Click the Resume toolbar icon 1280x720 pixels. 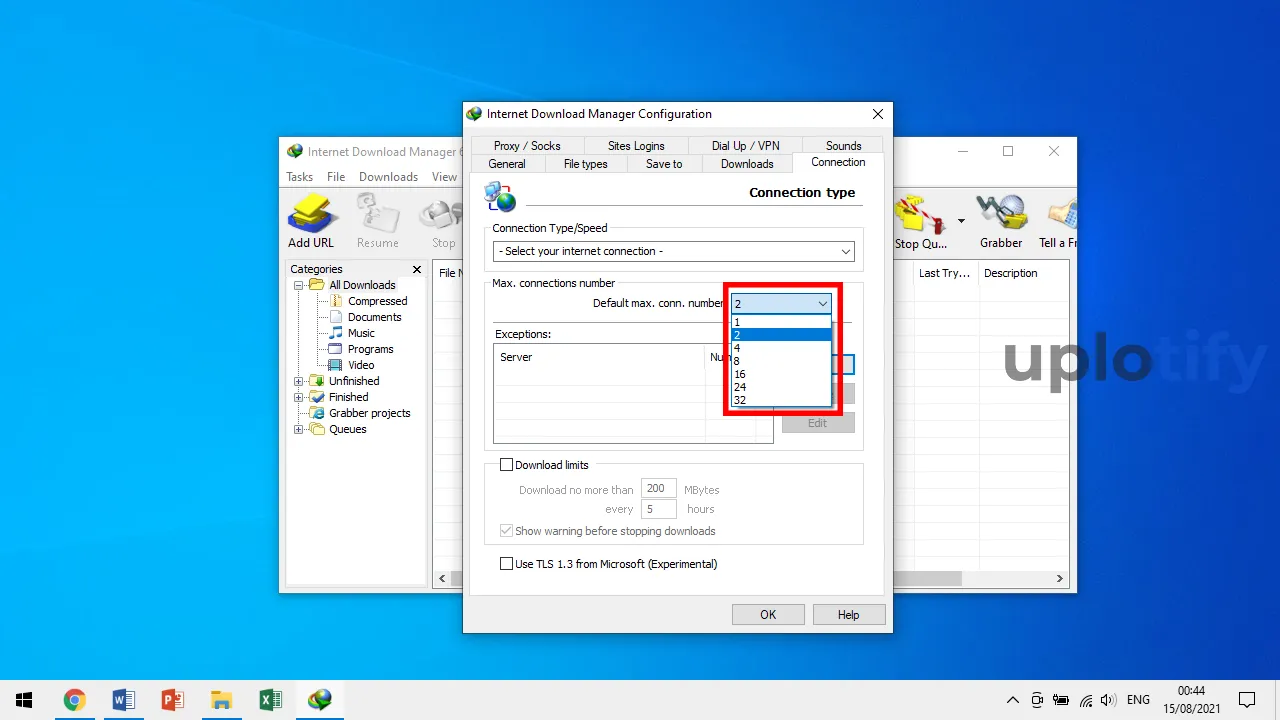378,221
